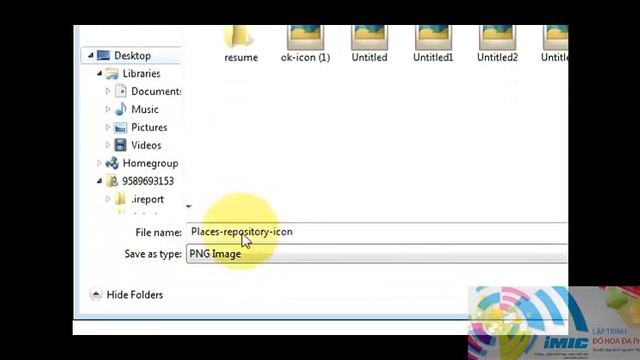The width and height of the screenshot is (640, 360).
Task: Click the Pictures library icon
Action: click(x=120, y=127)
